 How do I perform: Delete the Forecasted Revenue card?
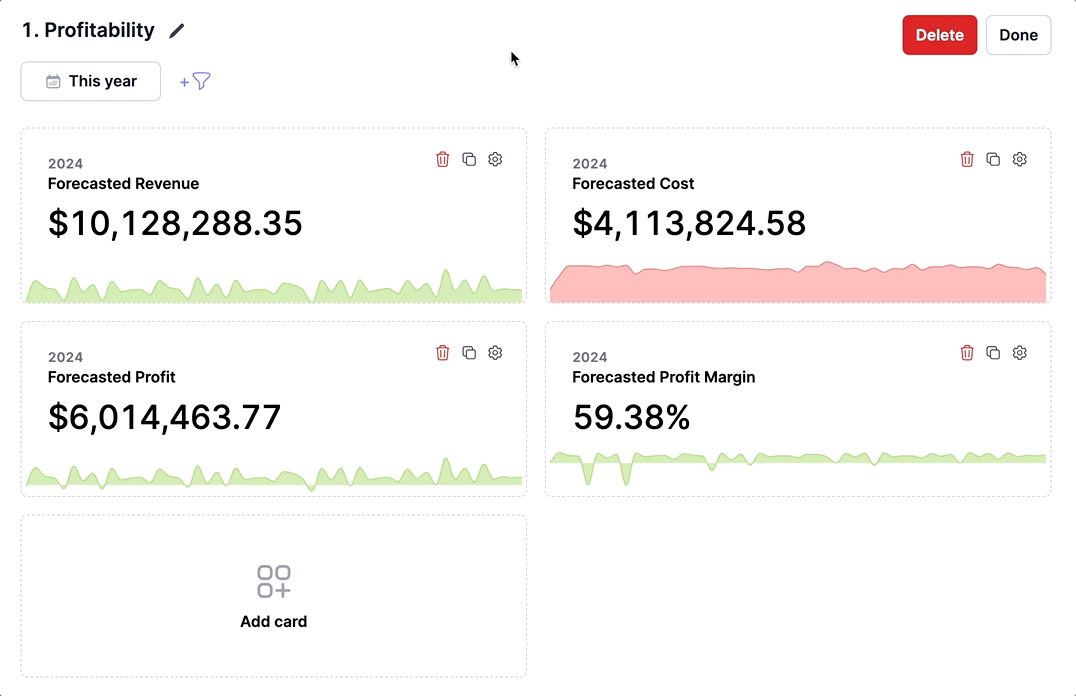click(442, 159)
